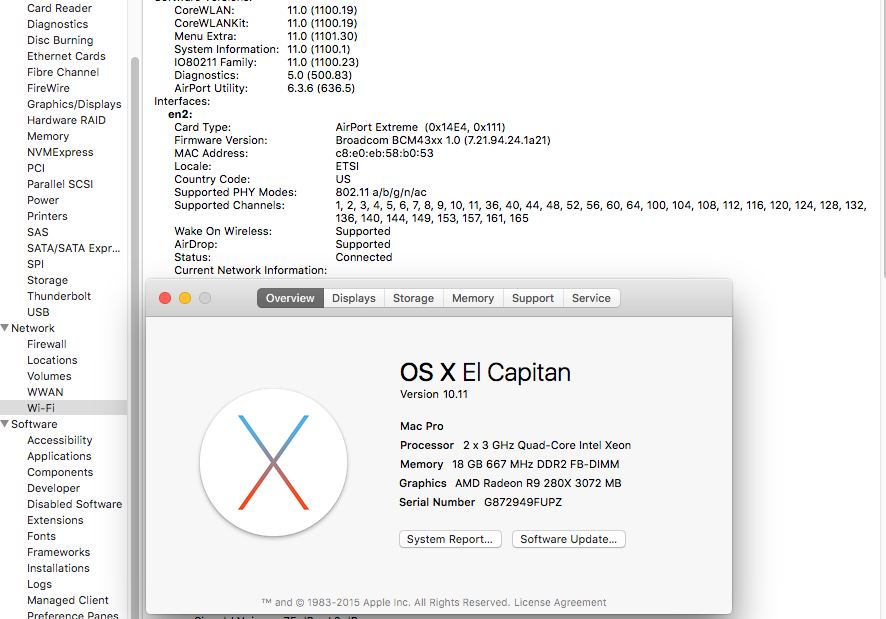The image size is (886, 619).
Task: Select Printers in the sidebar
Action: click(47, 216)
